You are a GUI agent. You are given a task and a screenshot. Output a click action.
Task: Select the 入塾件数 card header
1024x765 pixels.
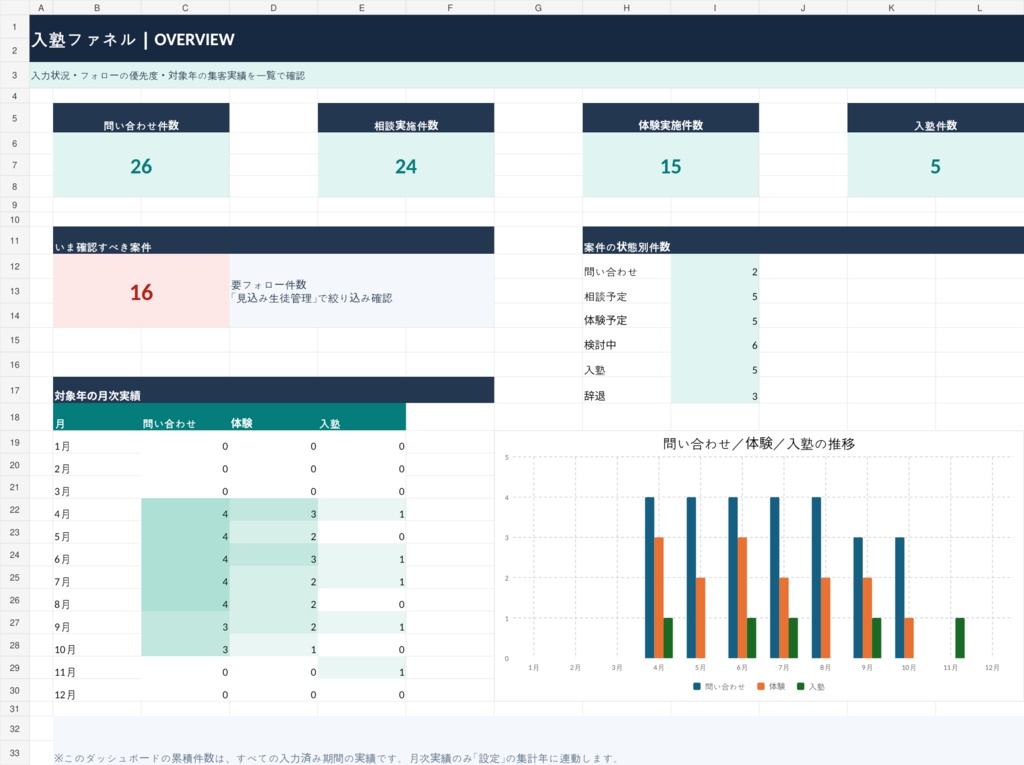point(935,118)
